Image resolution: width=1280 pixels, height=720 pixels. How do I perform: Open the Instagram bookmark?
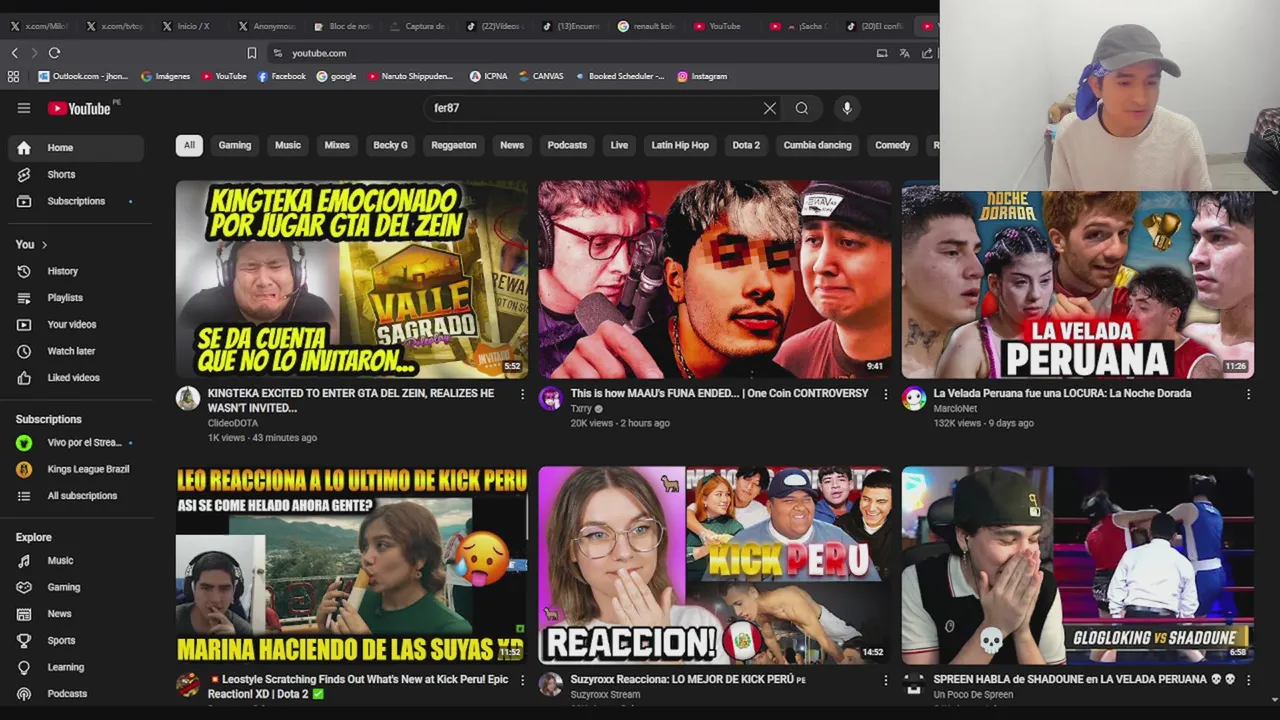(702, 76)
